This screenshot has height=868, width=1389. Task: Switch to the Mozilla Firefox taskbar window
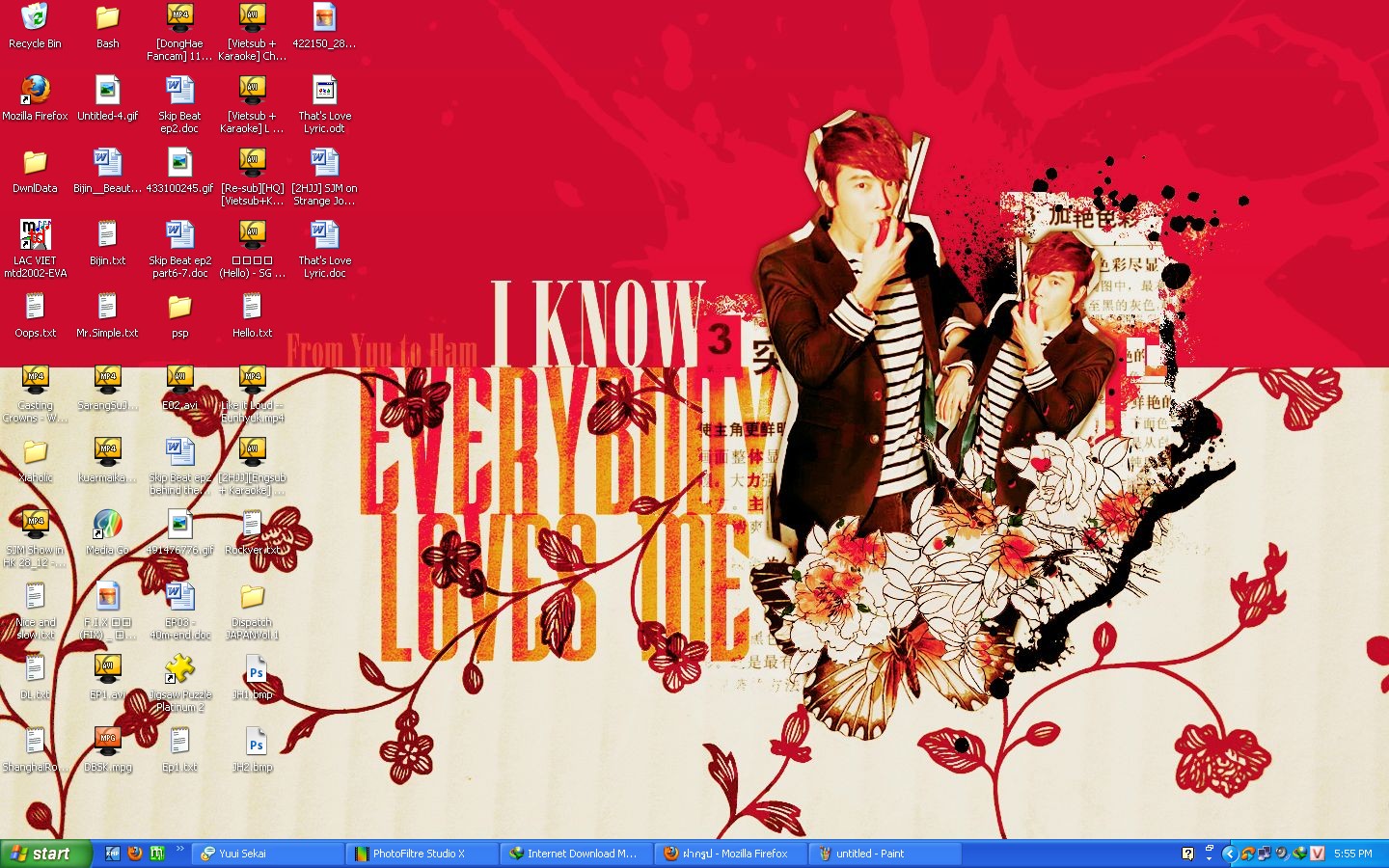point(731,854)
